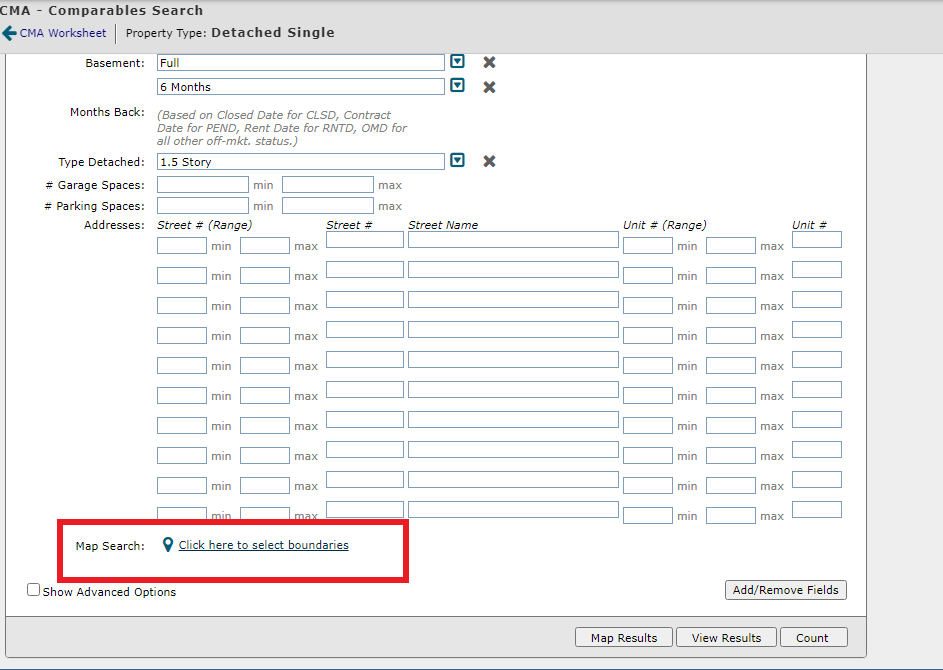Focus the Garage Spaces max field

[328, 185]
